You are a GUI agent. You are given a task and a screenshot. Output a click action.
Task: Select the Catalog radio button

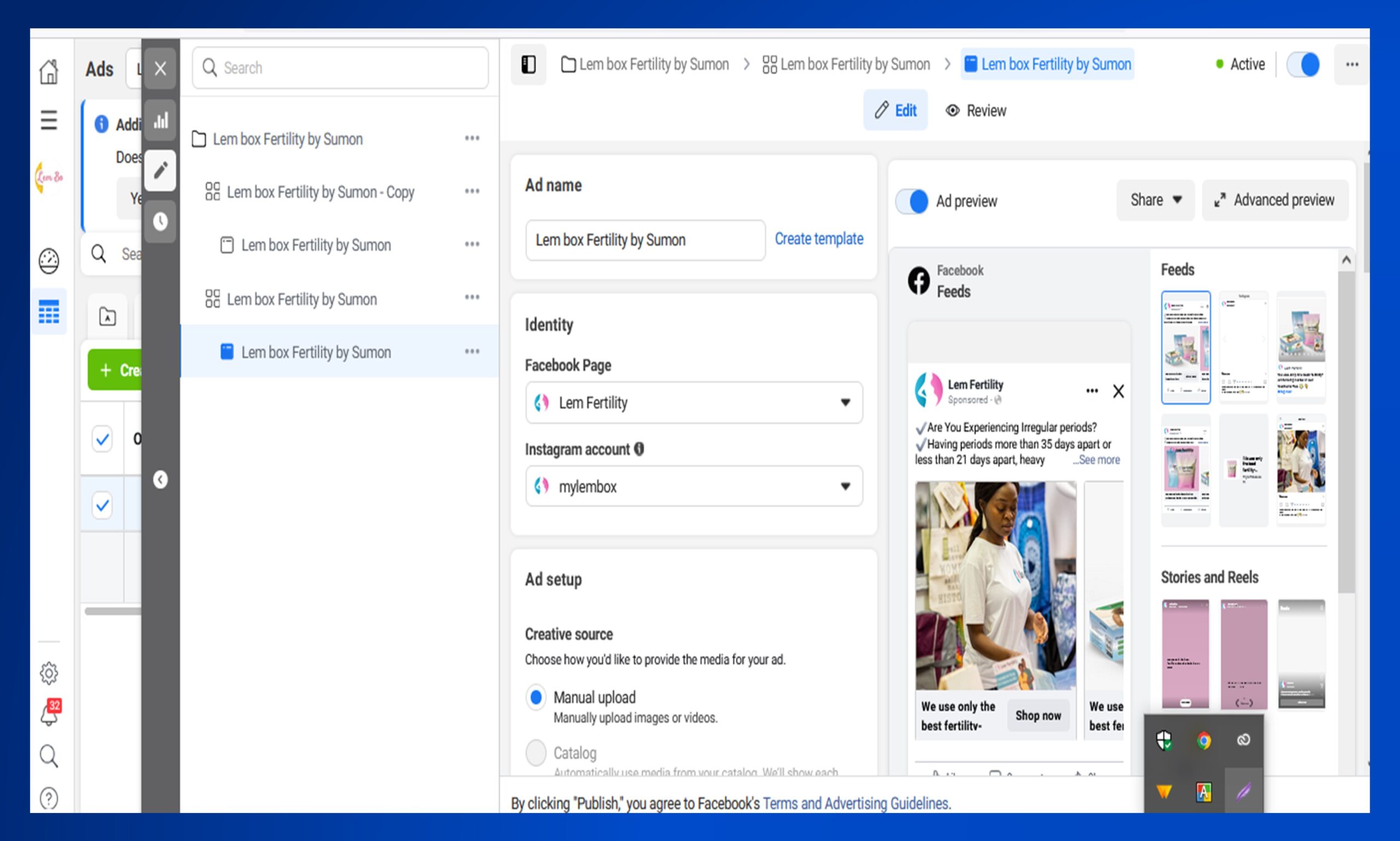coord(535,752)
